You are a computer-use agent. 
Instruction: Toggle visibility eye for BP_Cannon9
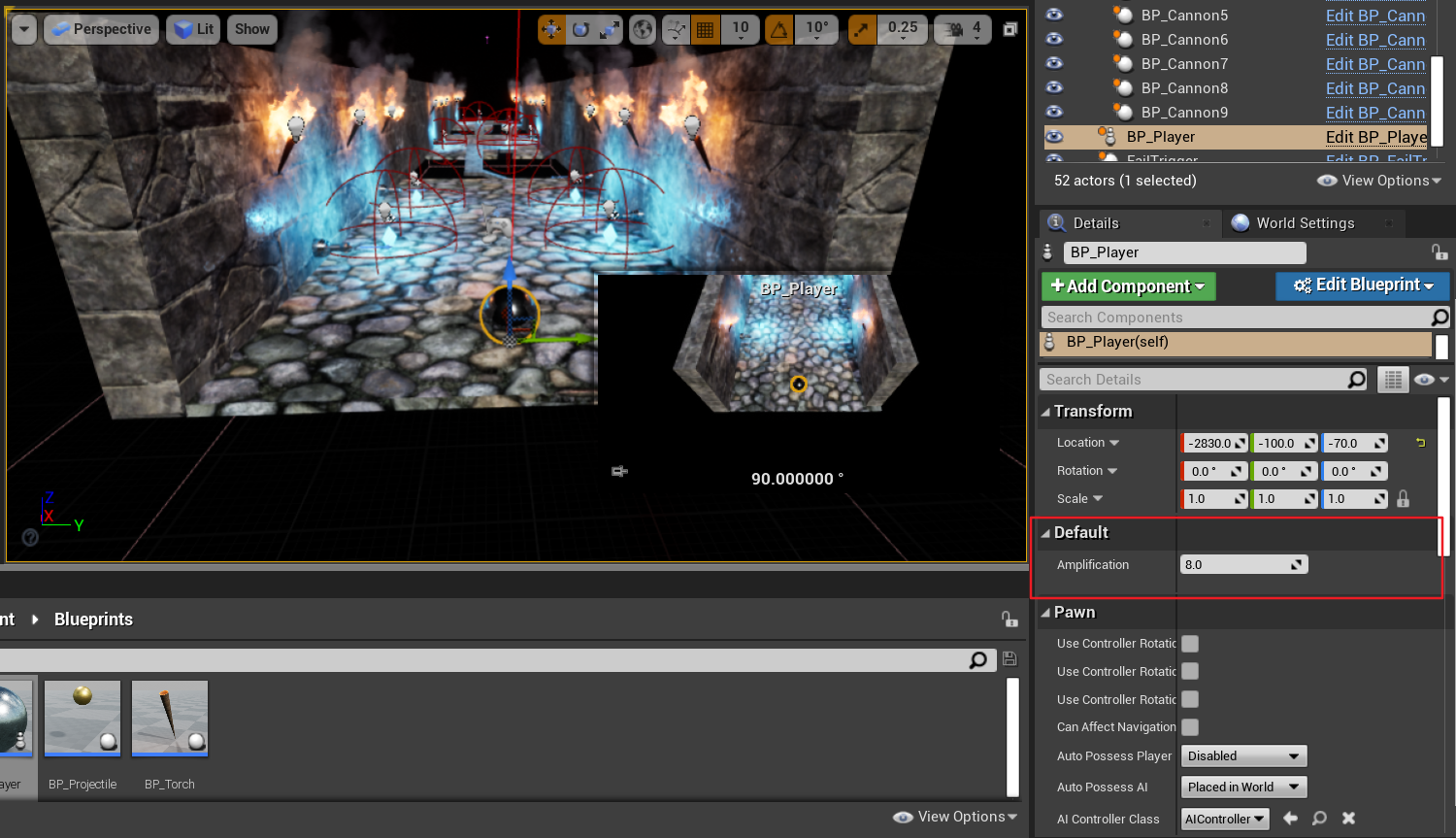[1054, 112]
